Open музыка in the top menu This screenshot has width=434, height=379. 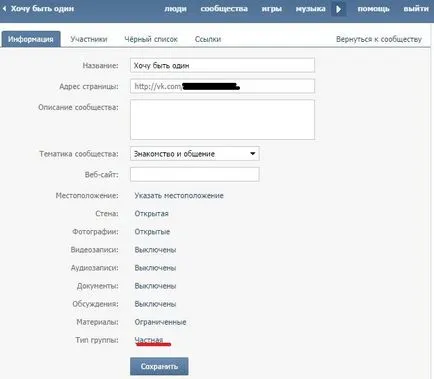310,9
